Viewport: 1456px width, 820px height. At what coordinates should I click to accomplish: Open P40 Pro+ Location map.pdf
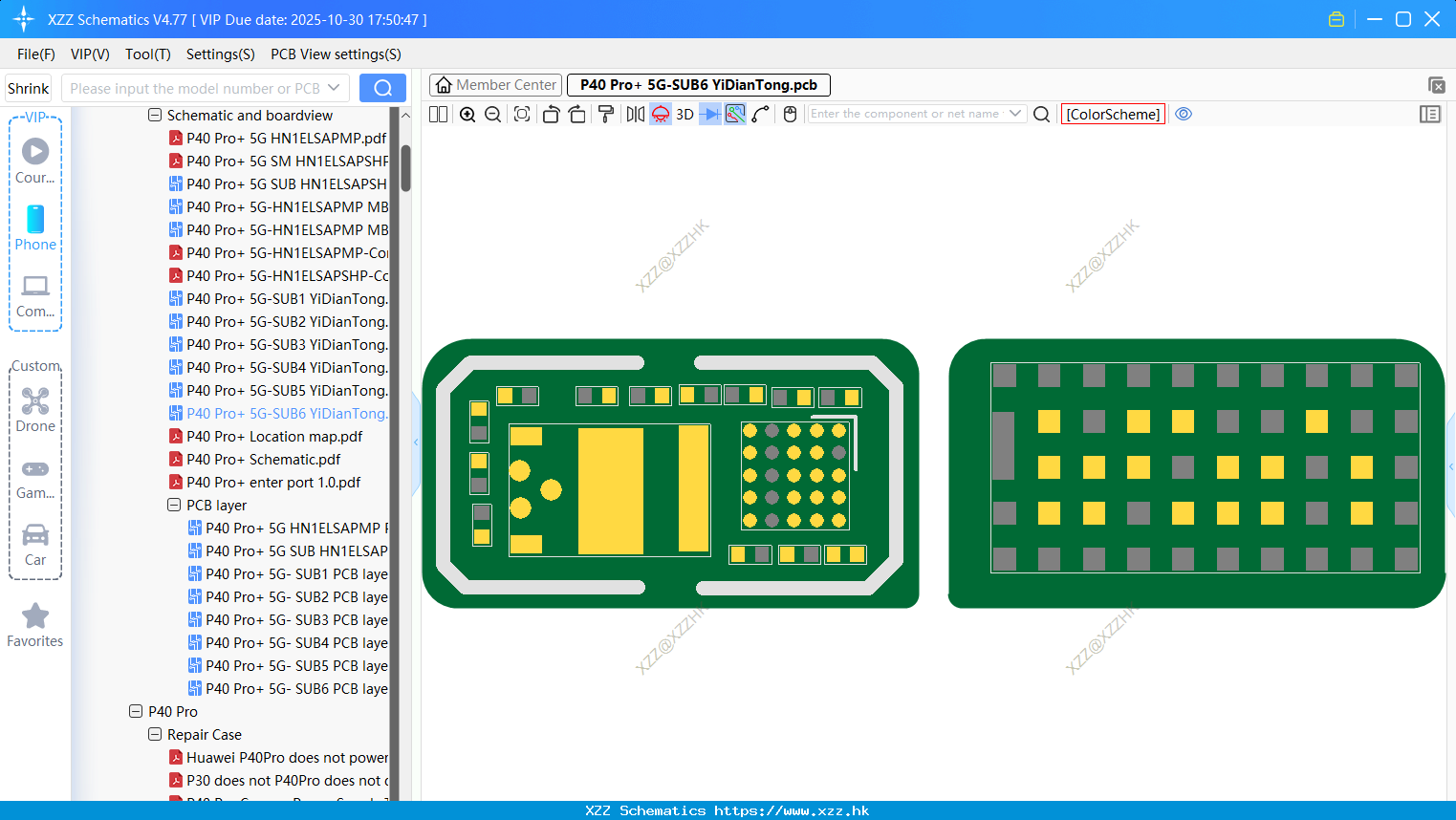pos(266,437)
